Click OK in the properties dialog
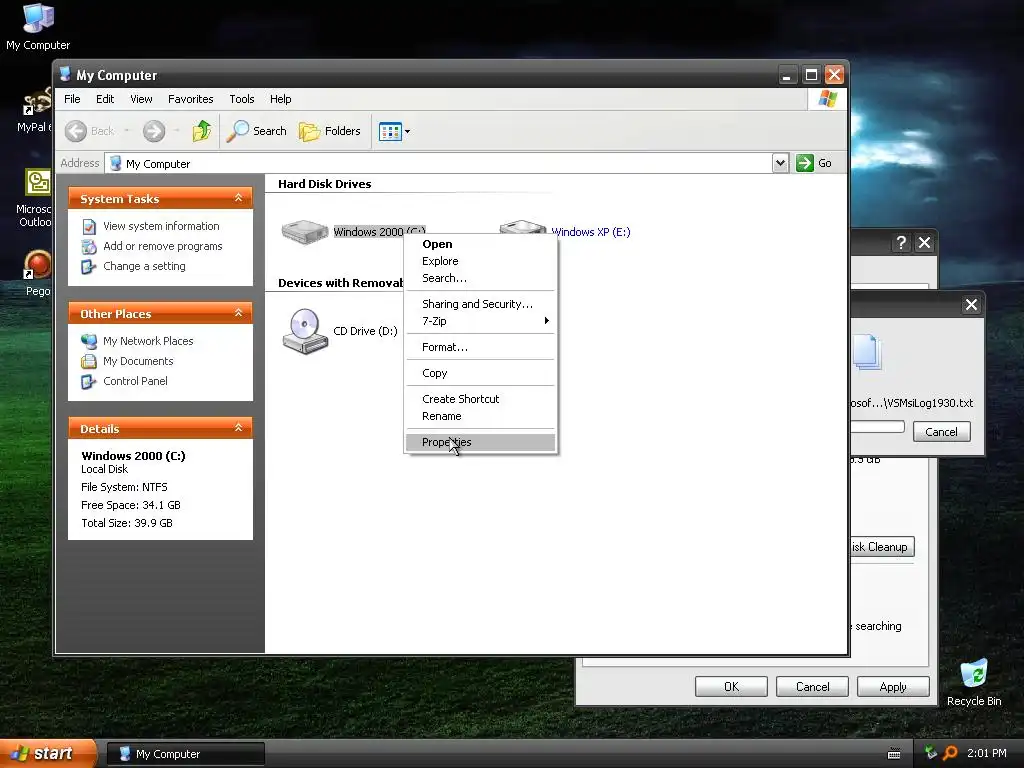The width and height of the screenshot is (1024, 768). (731, 687)
